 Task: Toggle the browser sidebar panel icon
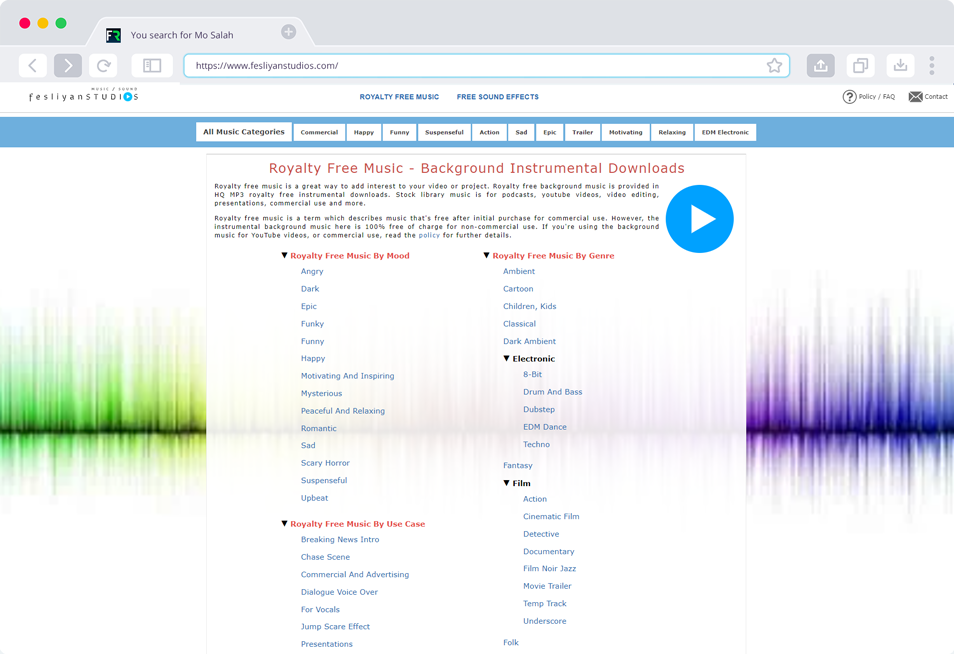(152, 66)
